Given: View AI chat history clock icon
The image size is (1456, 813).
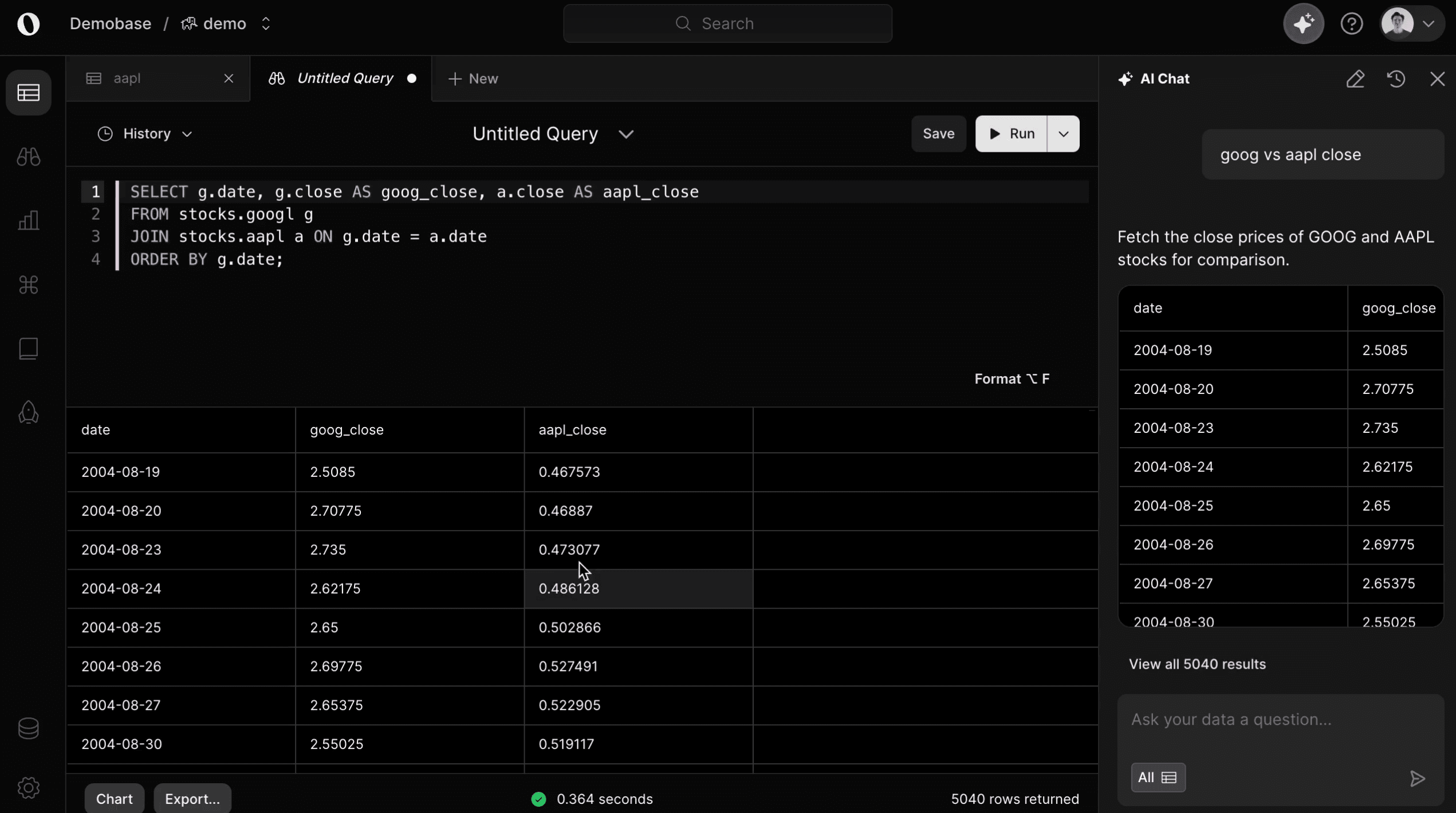Looking at the screenshot, I should pos(1396,78).
